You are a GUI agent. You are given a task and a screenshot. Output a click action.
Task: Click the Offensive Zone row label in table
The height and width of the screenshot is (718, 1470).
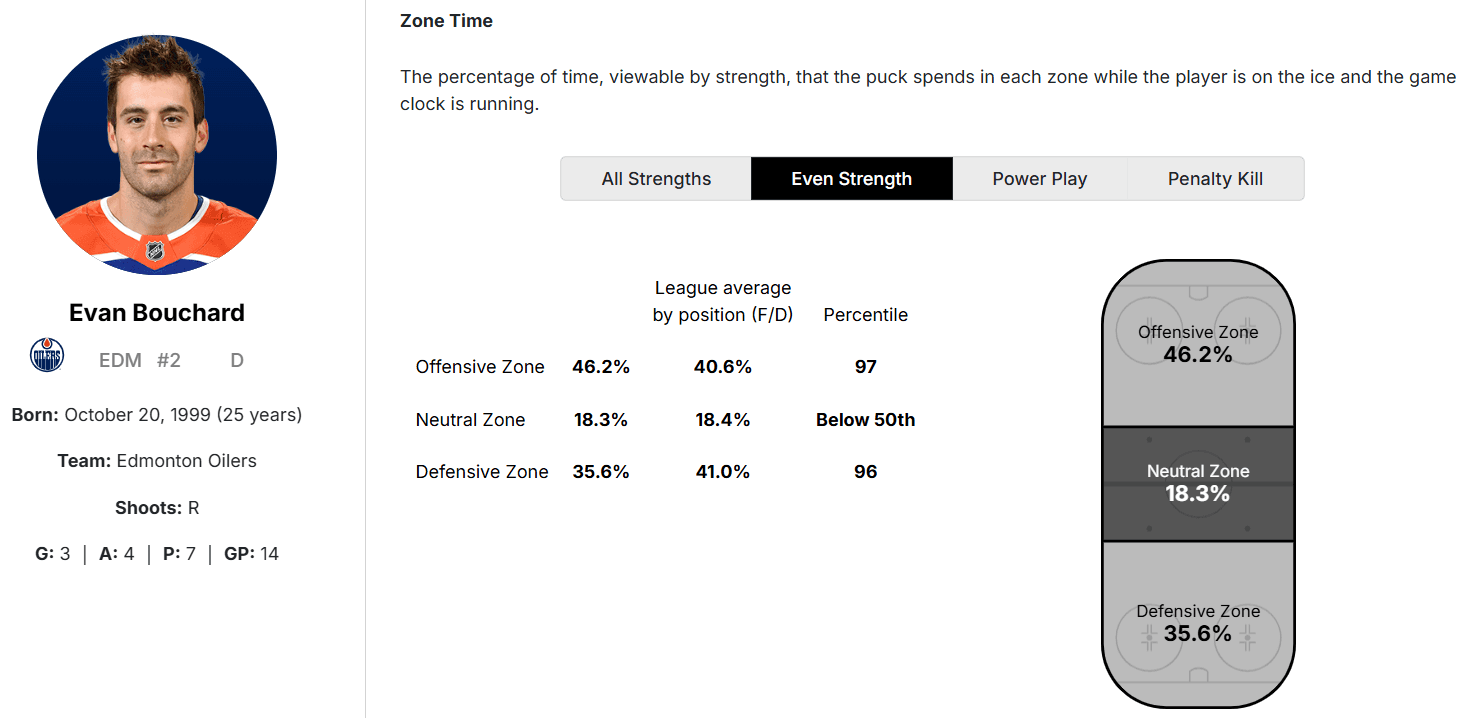[x=480, y=367]
